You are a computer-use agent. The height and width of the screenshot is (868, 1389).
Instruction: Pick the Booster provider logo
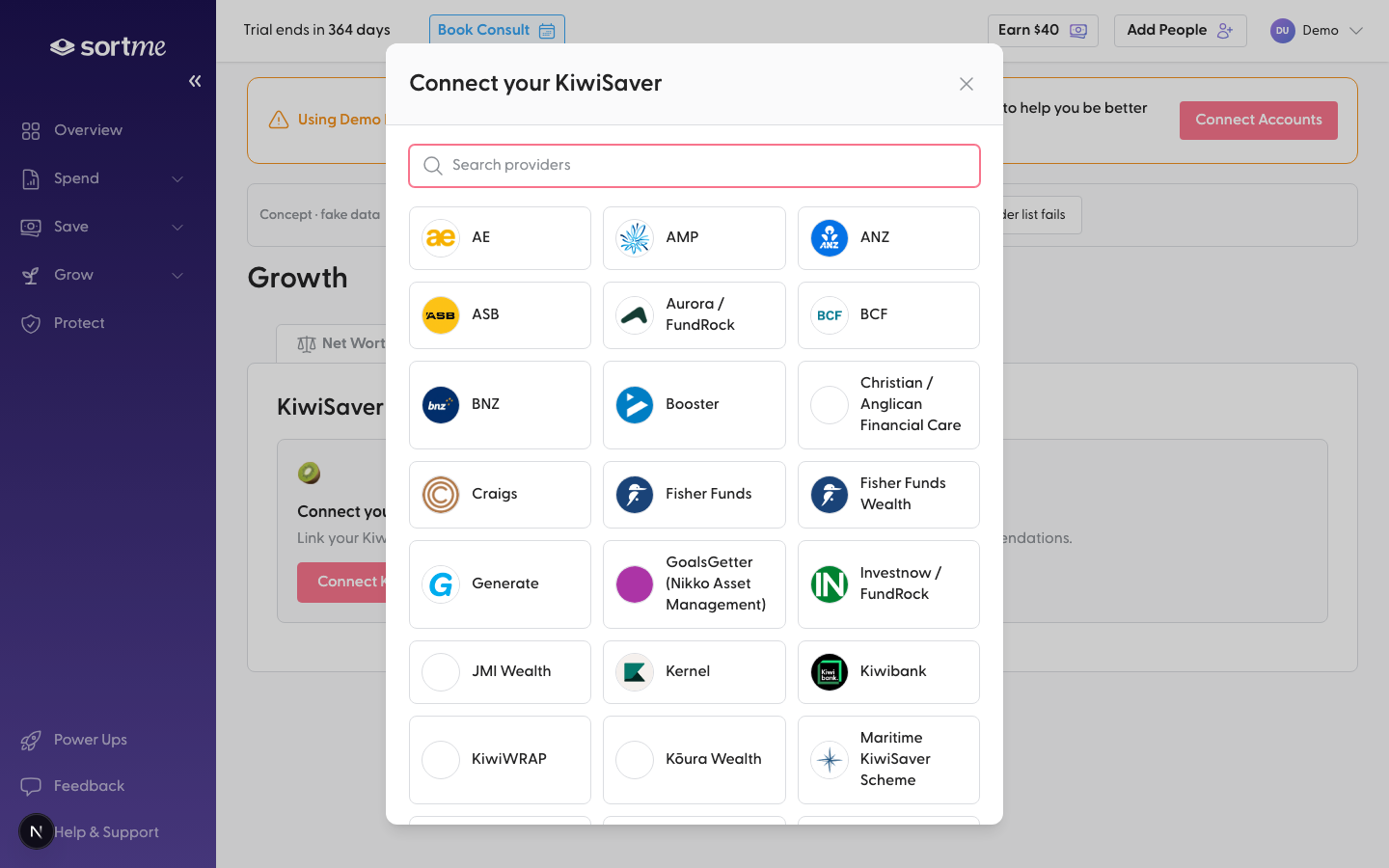click(635, 405)
